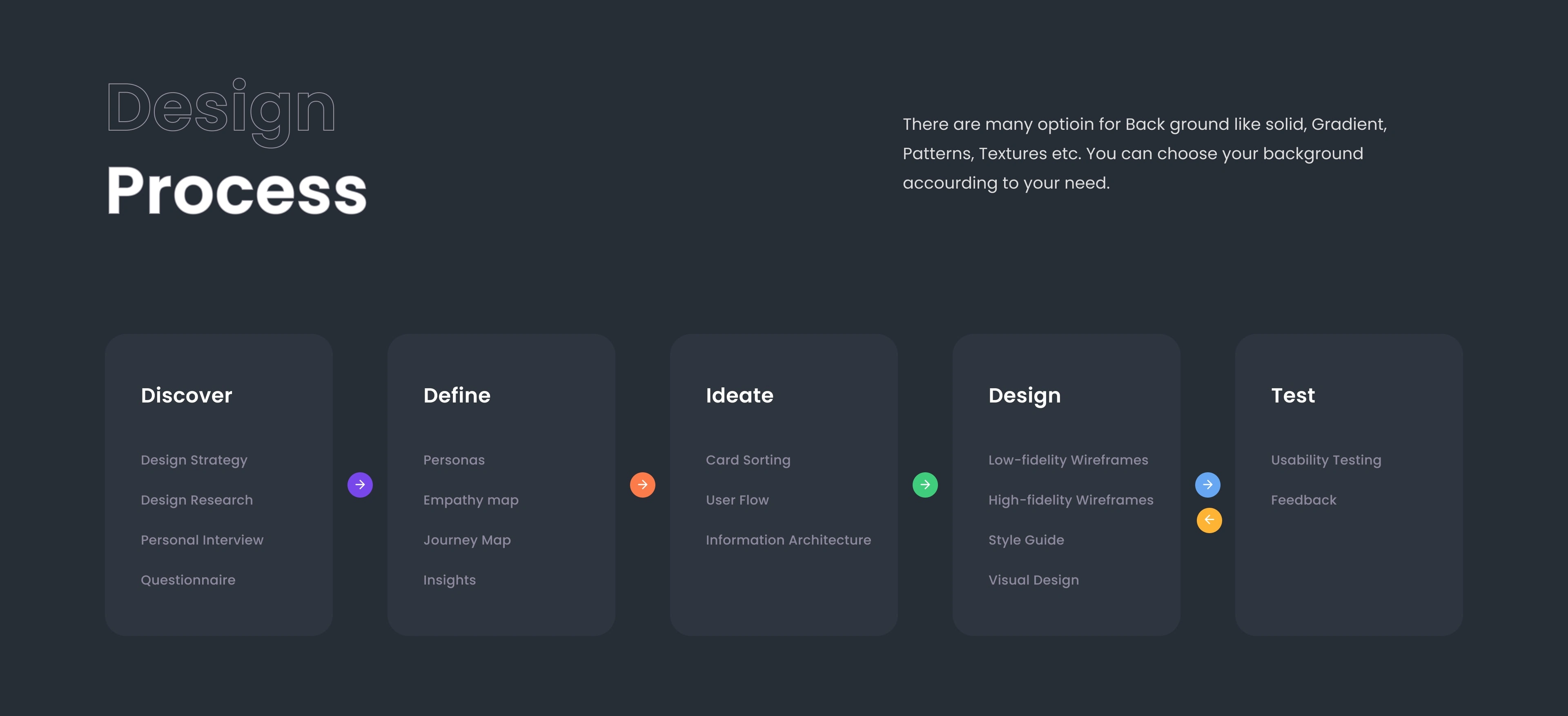Click the orange arrow after Define
Screen dimensions: 1568x716
tap(642, 485)
